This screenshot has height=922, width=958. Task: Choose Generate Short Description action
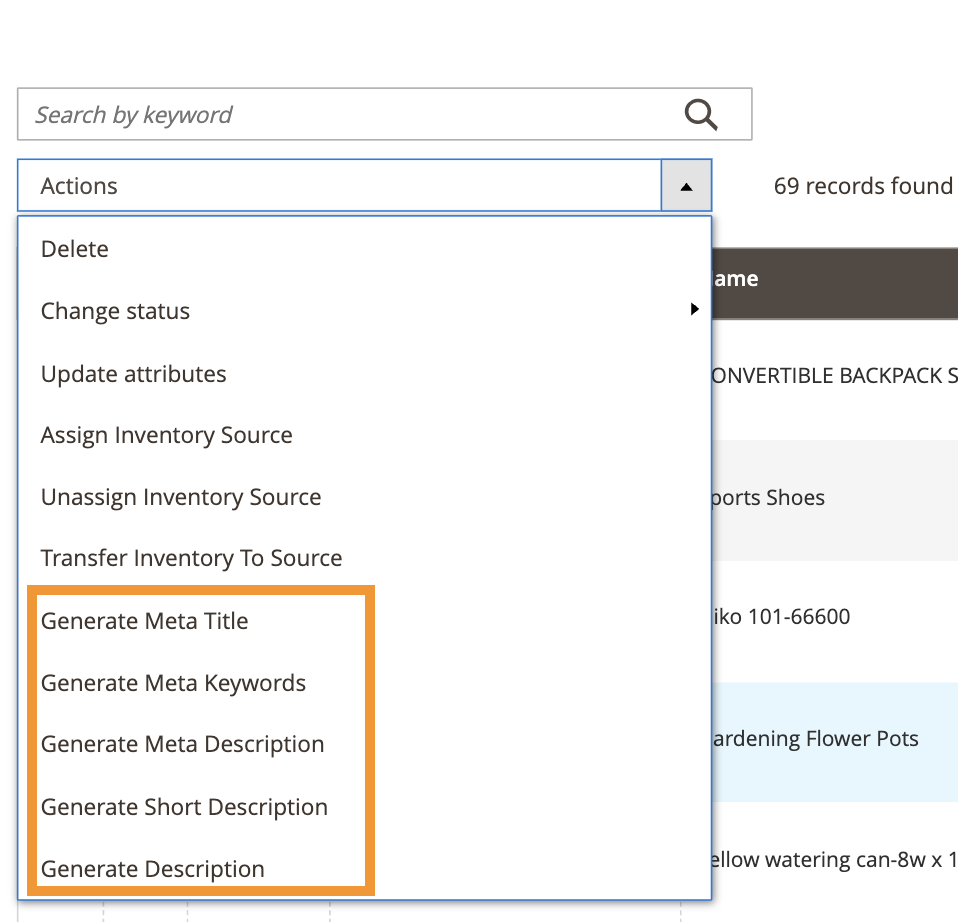(184, 807)
